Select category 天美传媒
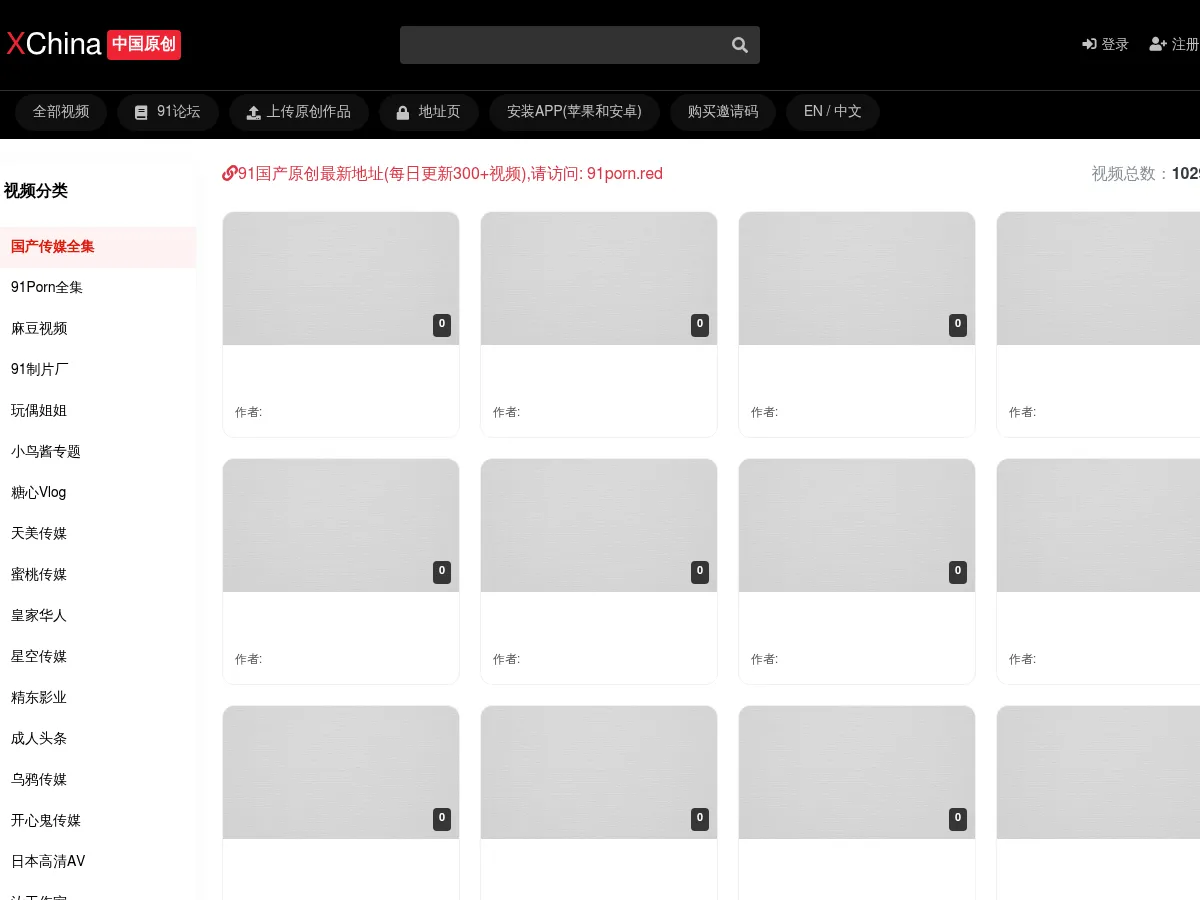The image size is (1200, 900). click(98, 534)
